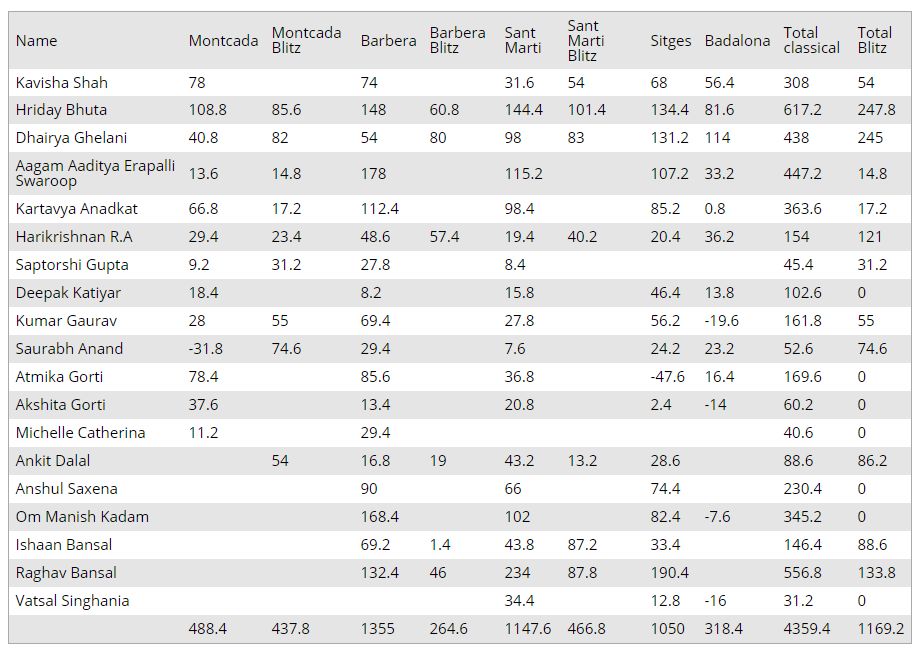The width and height of the screenshot is (919, 650).
Task: Click the "Name" column header
Action: point(37,41)
